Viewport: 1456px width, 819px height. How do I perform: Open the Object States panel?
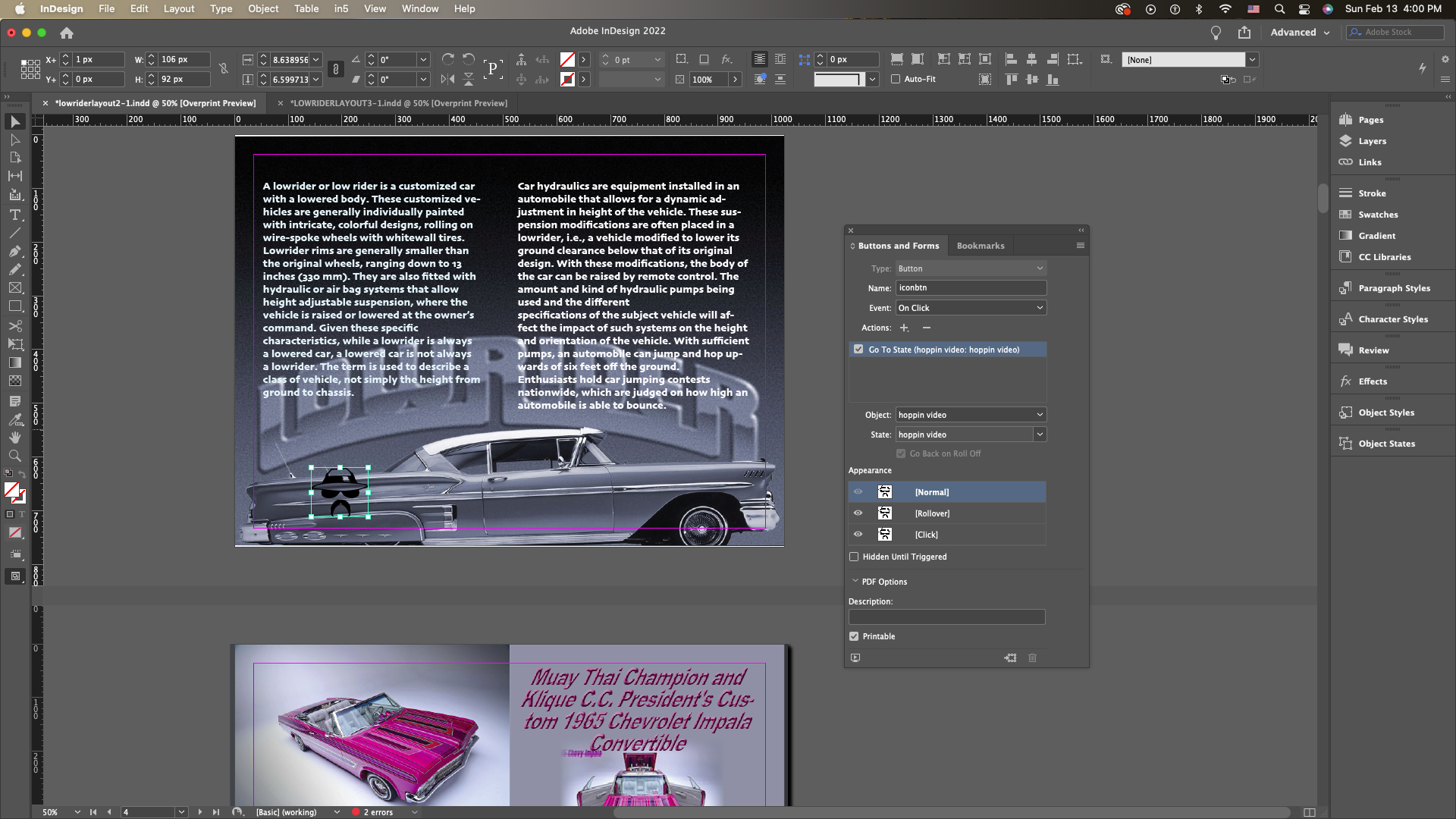[1386, 444]
